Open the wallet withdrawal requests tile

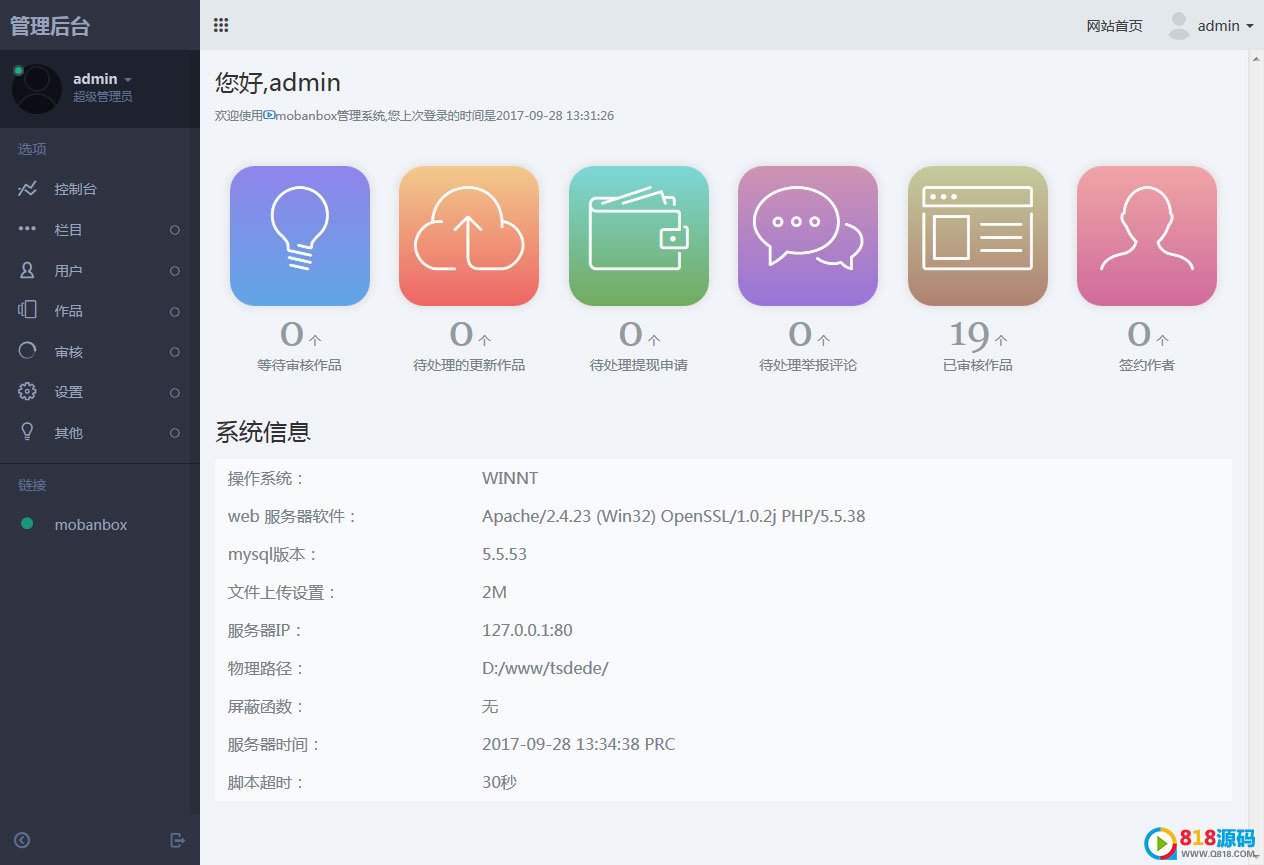click(x=639, y=236)
